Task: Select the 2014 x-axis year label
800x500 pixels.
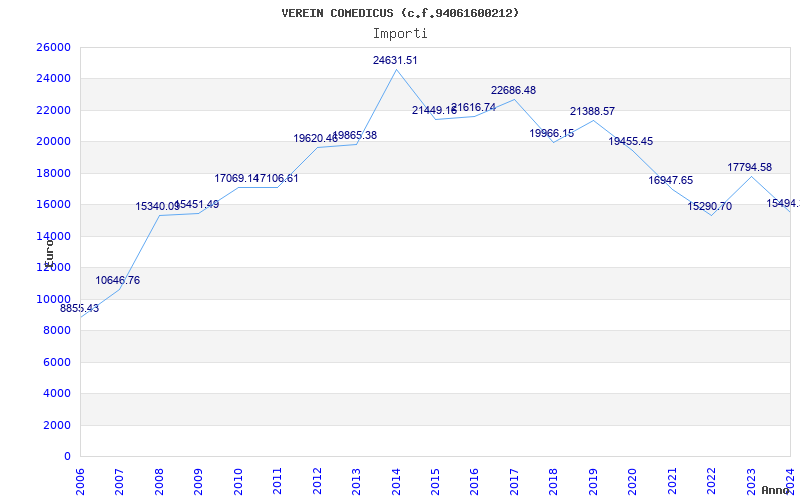Action: click(x=396, y=482)
